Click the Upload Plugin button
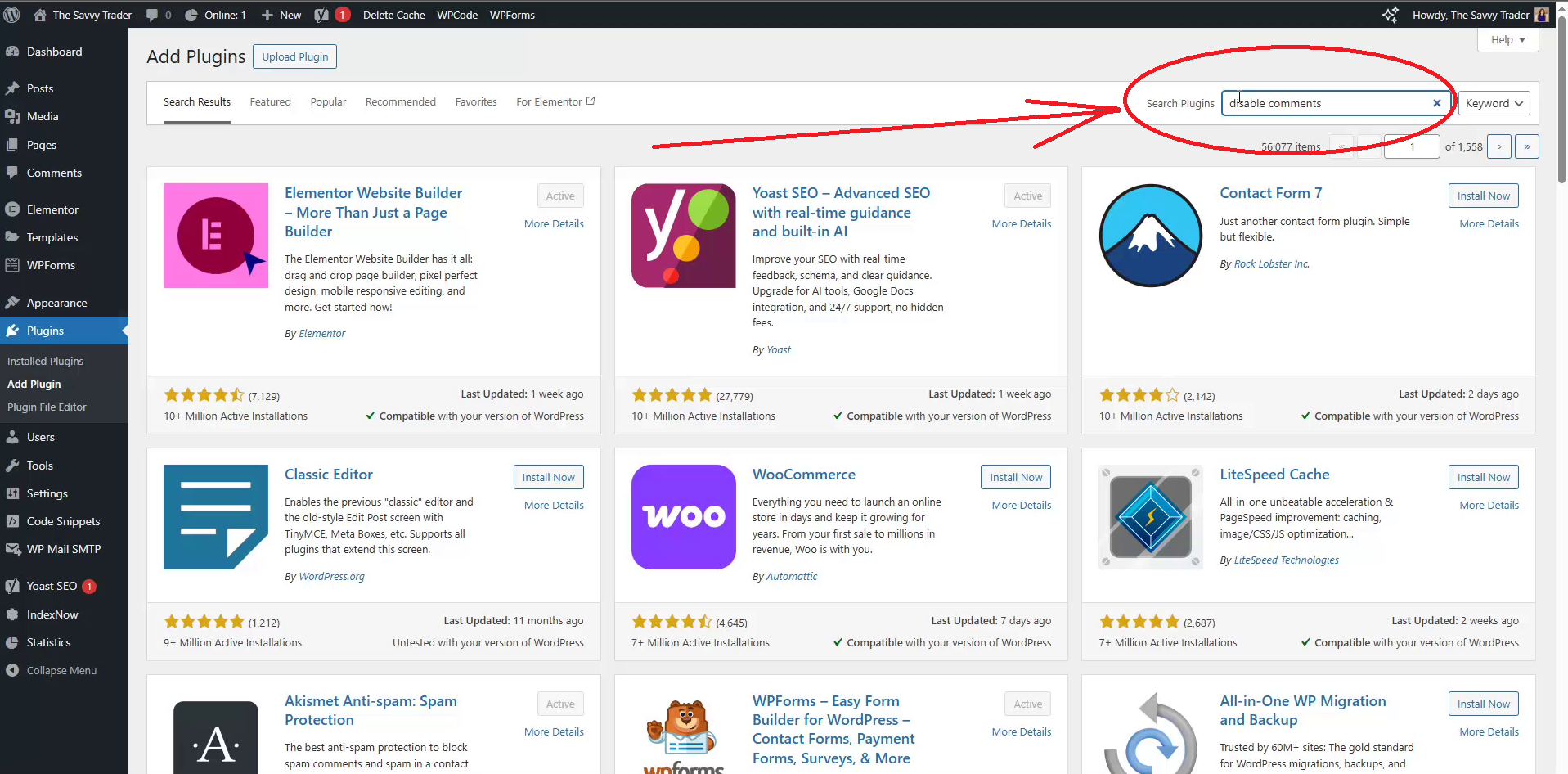The height and width of the screenshot is (774, 1568). [x=294, y=56]
